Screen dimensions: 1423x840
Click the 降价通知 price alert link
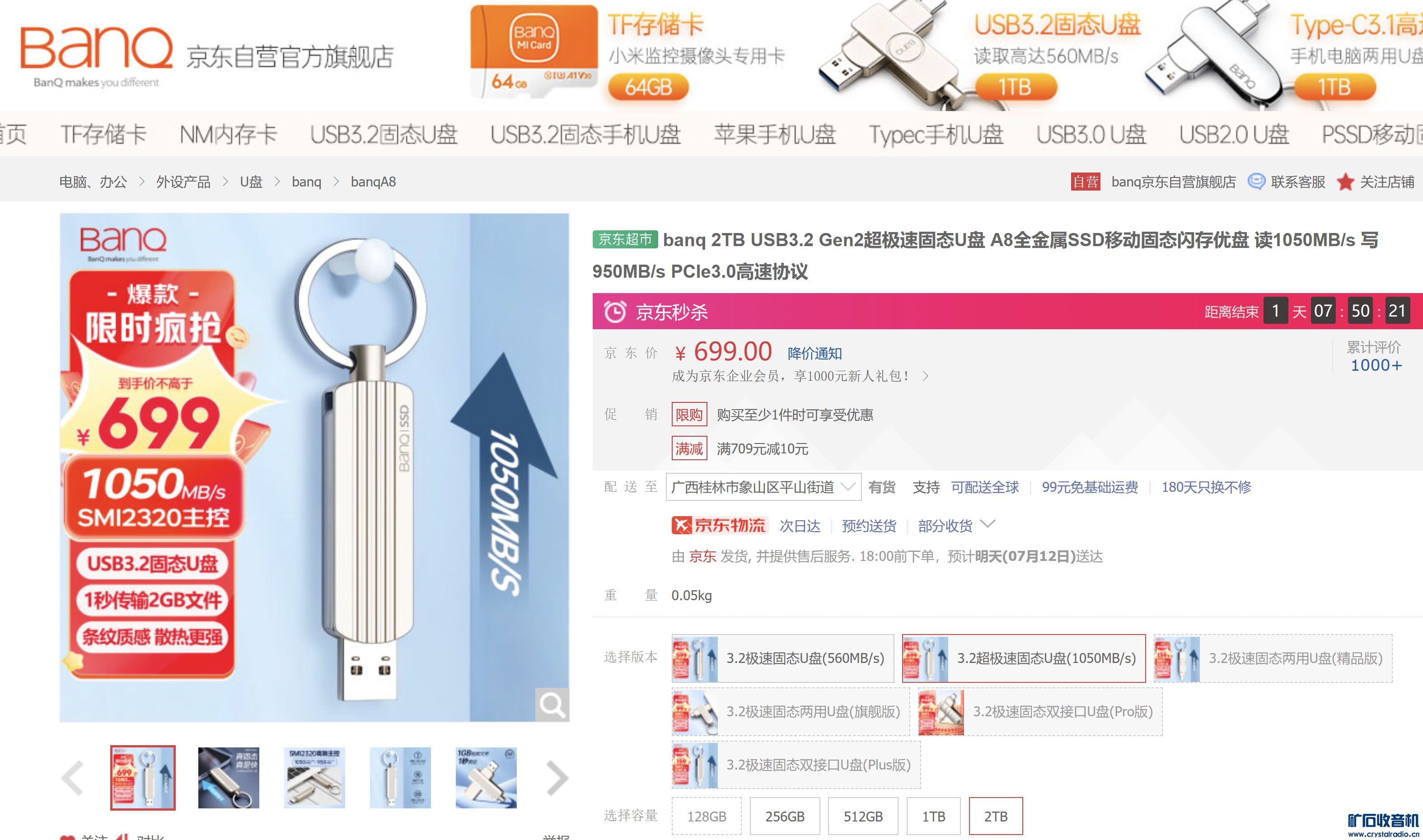click(x=814, y=354)
